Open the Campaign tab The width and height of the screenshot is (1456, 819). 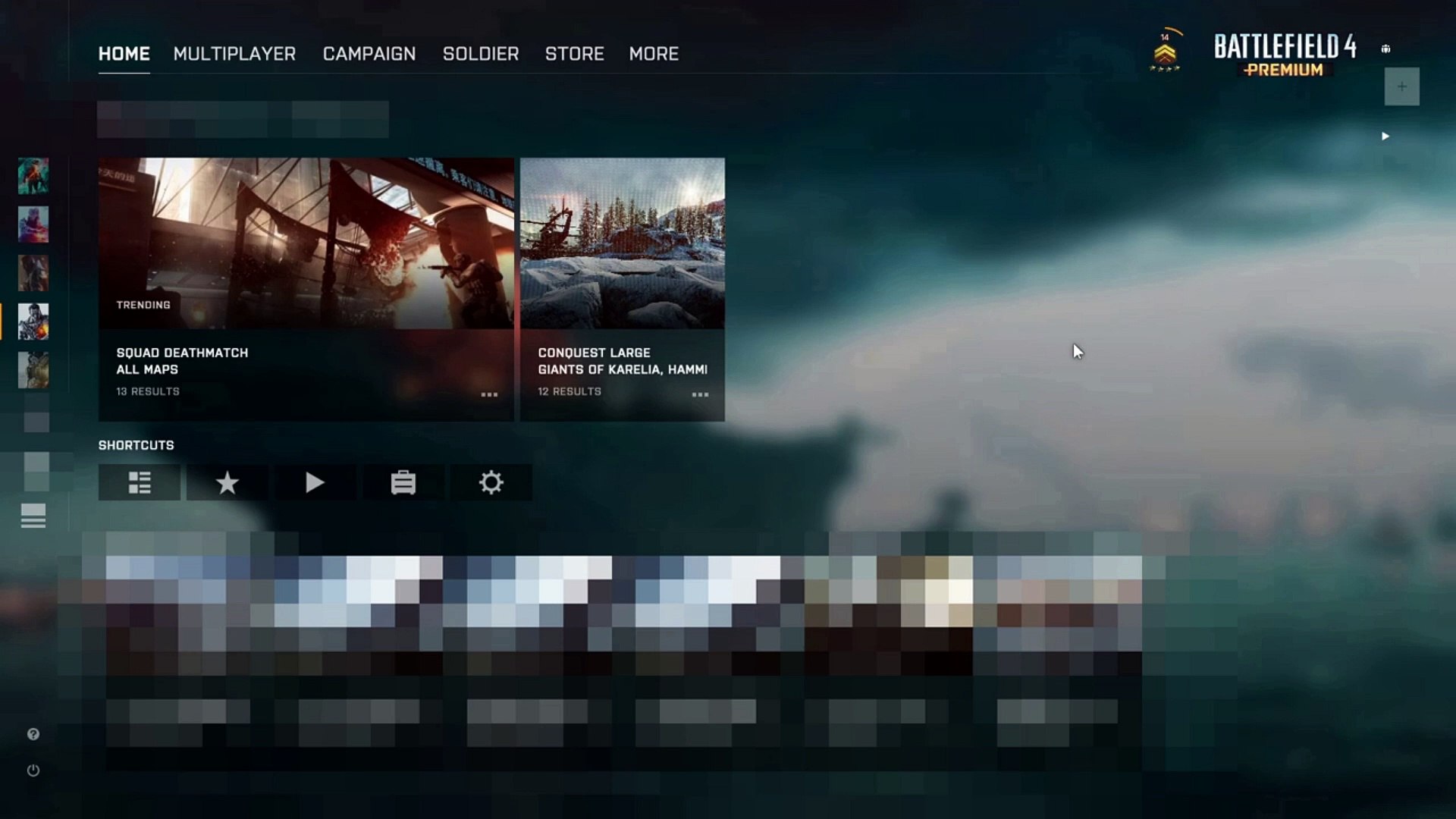[369, 54]
